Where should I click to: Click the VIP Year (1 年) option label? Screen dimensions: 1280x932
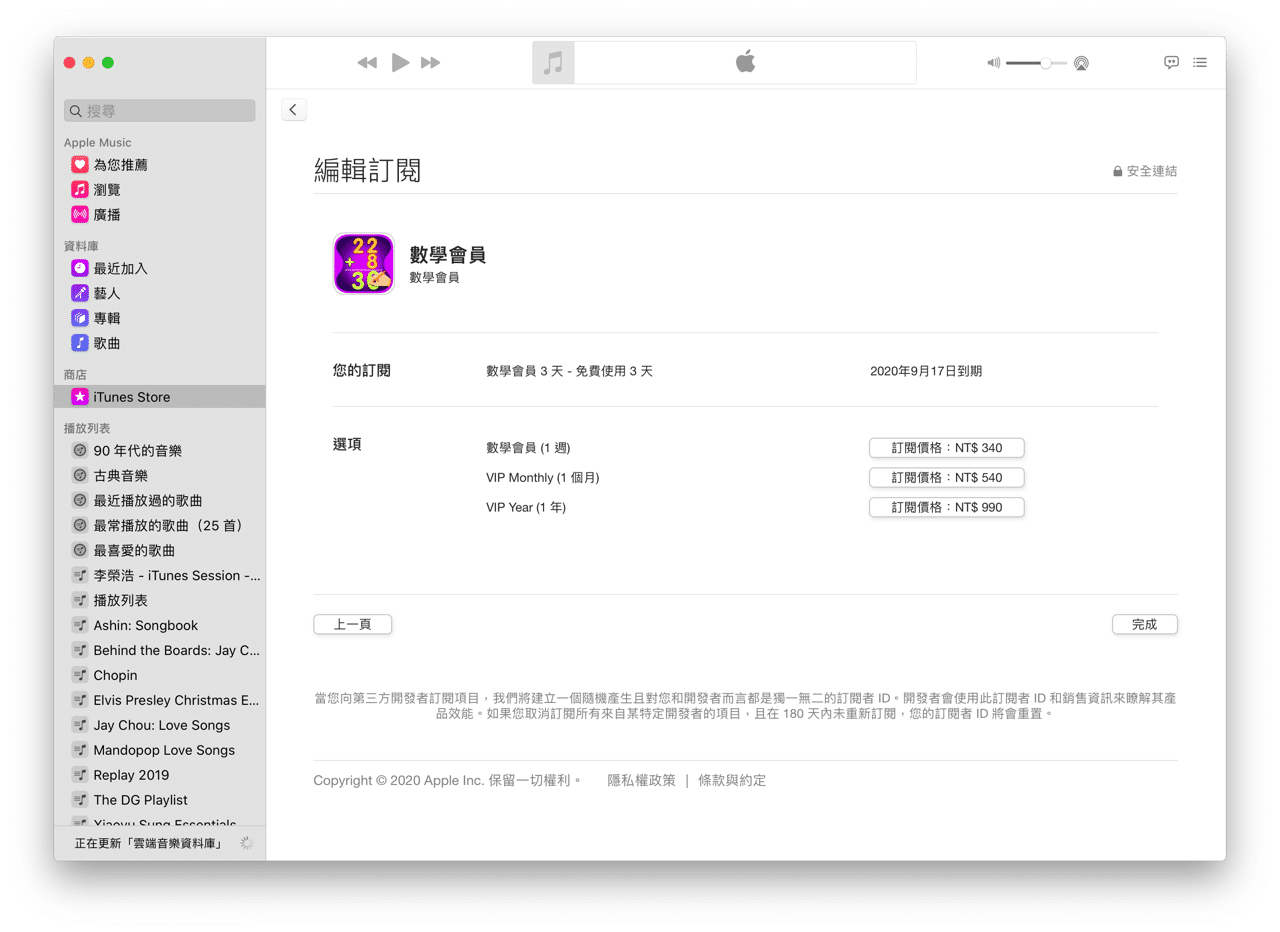point(526,508)
